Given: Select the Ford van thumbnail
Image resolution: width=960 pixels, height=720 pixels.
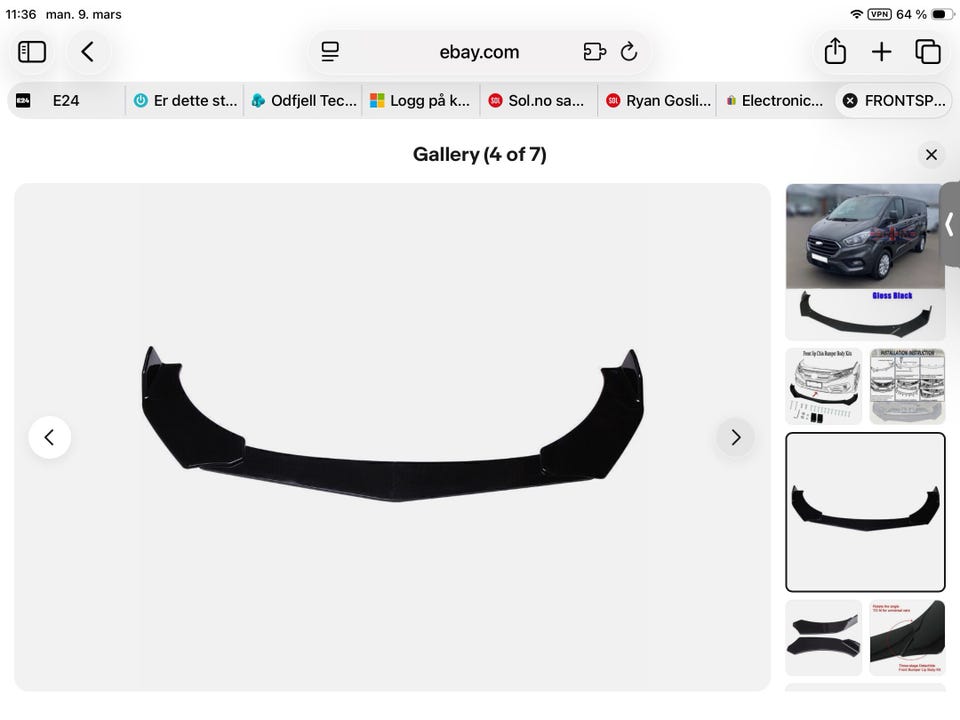Looking at the screenshot, I should [865, 262].
